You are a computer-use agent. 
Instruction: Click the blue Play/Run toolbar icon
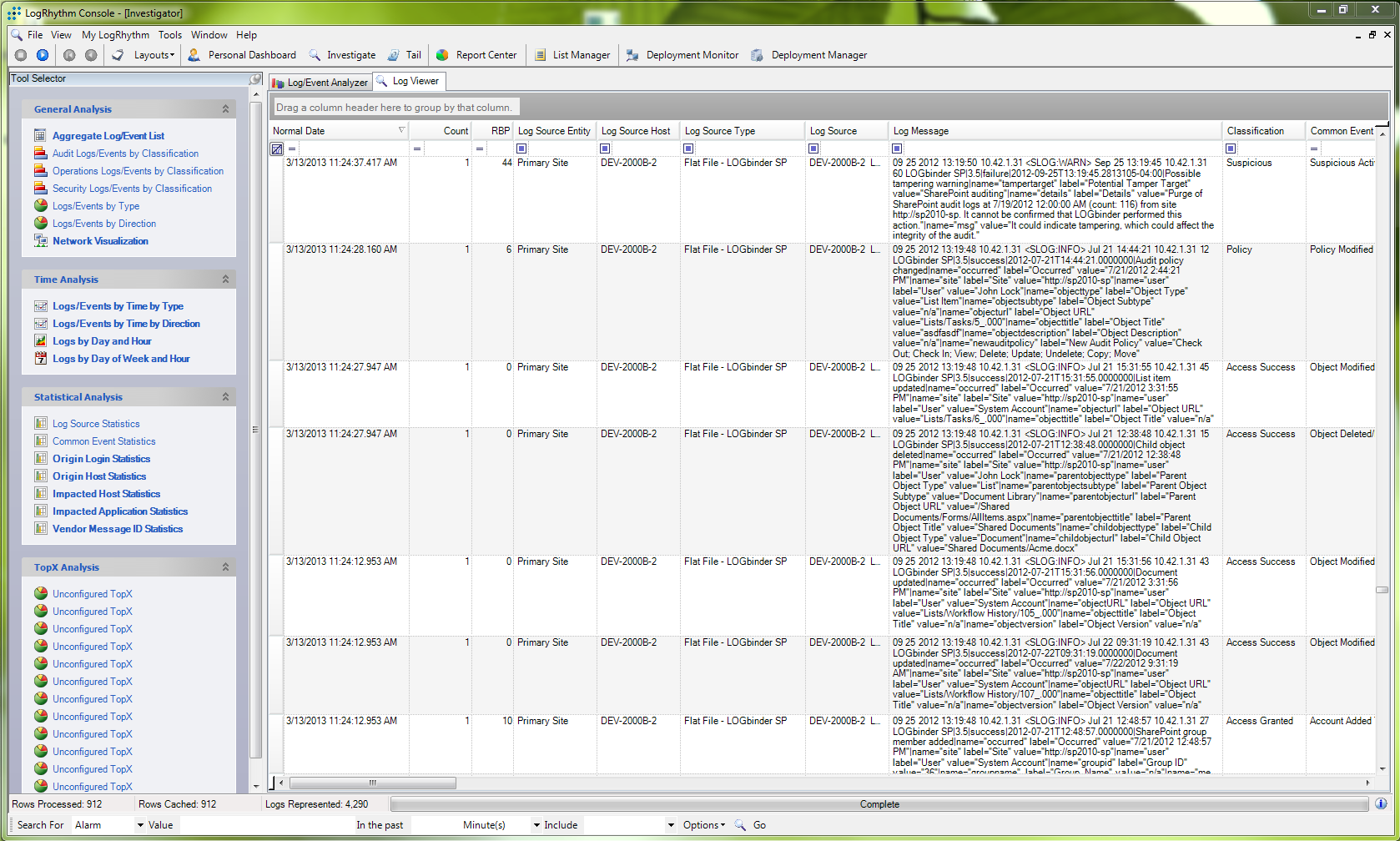[43, 55]
